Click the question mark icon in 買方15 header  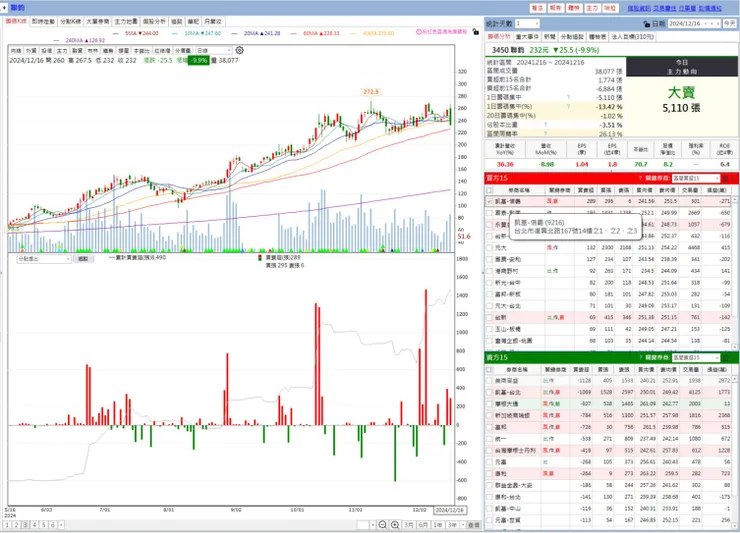point(640,178)
